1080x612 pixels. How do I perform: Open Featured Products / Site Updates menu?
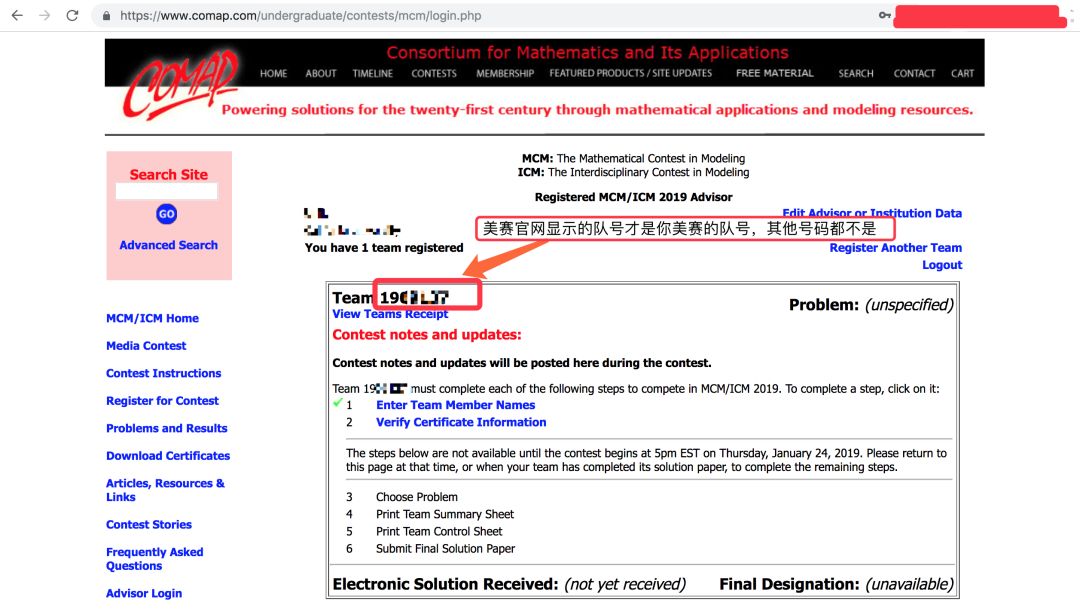(x=631, y=73)
